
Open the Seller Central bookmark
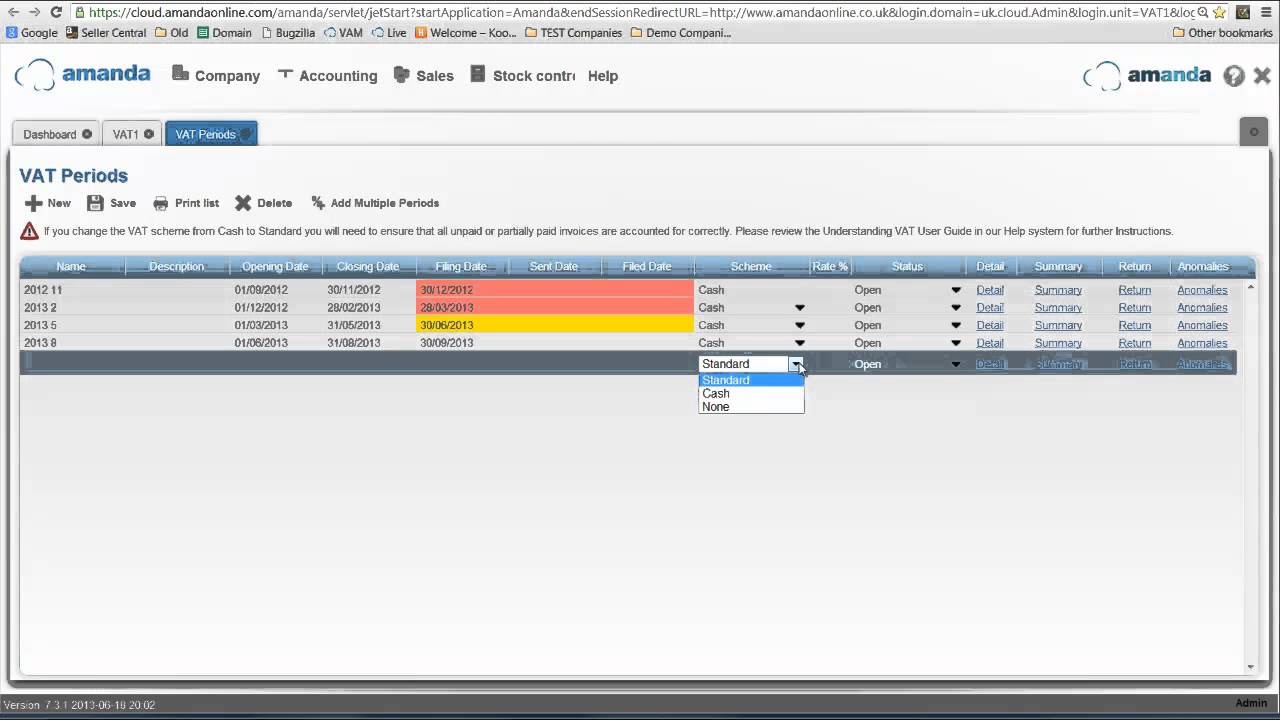click(x=106, y=33)
